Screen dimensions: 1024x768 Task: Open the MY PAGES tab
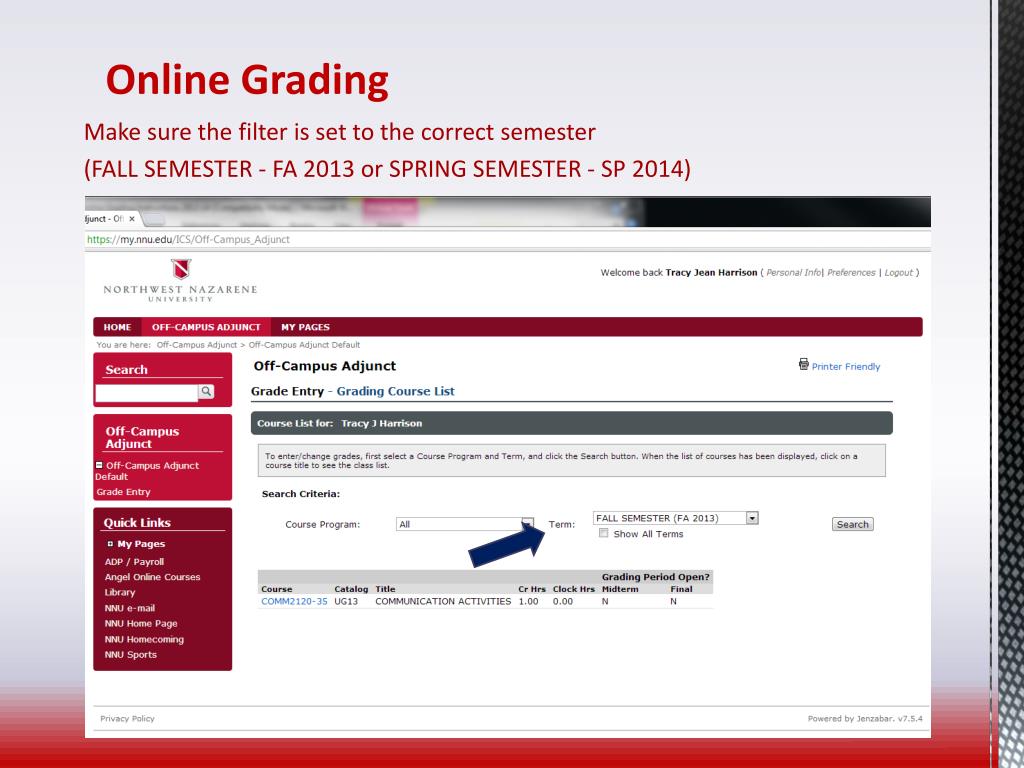[x=305, y=327]
